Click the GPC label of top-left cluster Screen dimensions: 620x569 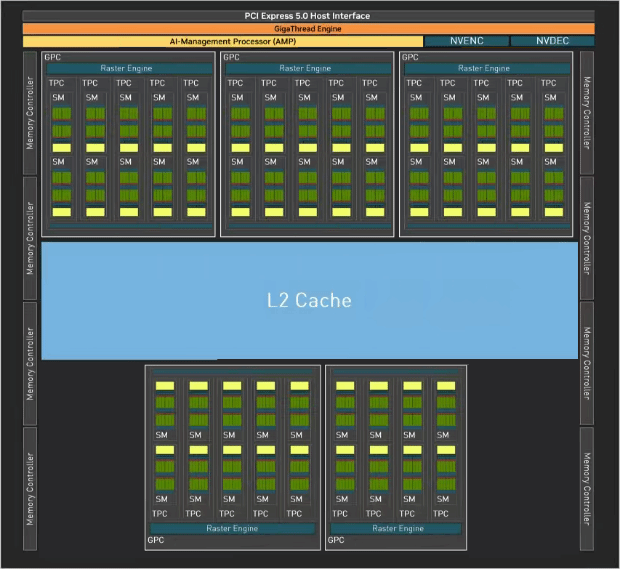point(53,57)
